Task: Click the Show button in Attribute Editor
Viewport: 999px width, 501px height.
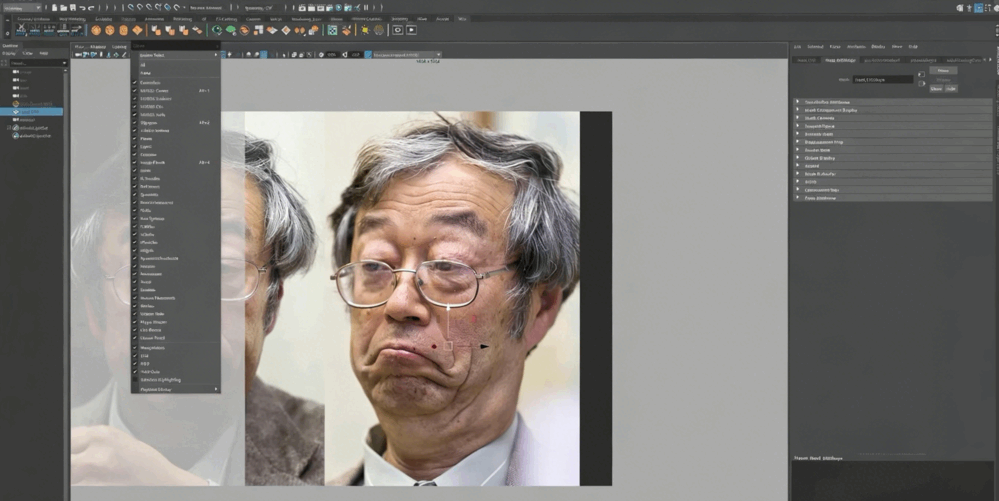Action: (936, 89)
